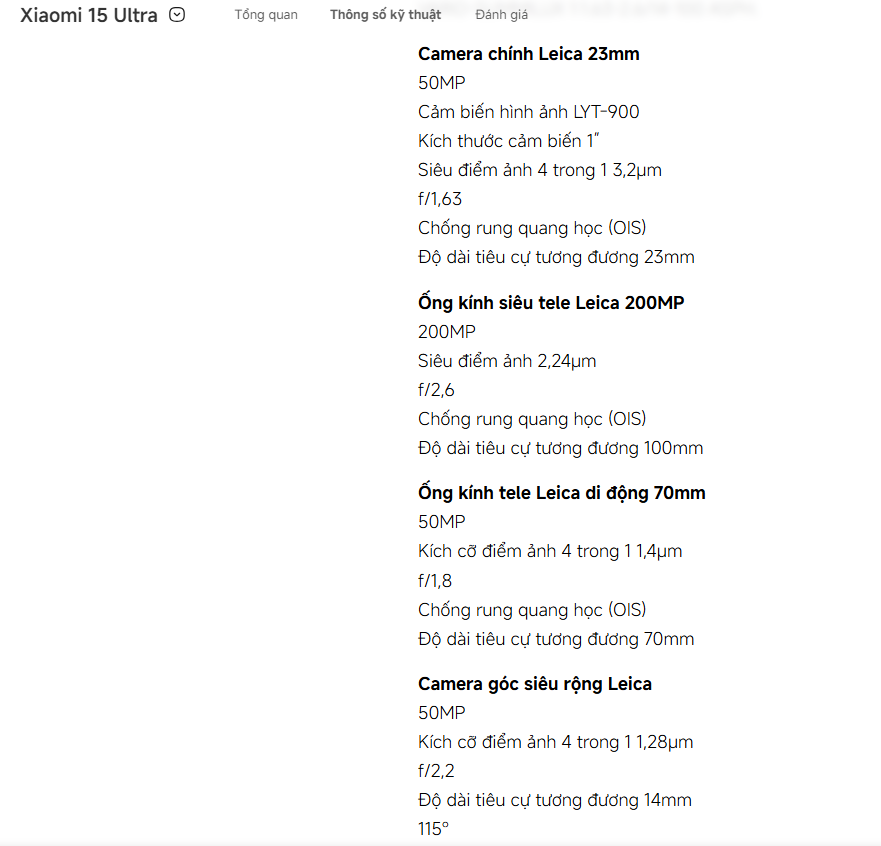The height and width of the screenshot is (846, 881).
Task: Switch to the Tổng quan tab
Action: 266,15
